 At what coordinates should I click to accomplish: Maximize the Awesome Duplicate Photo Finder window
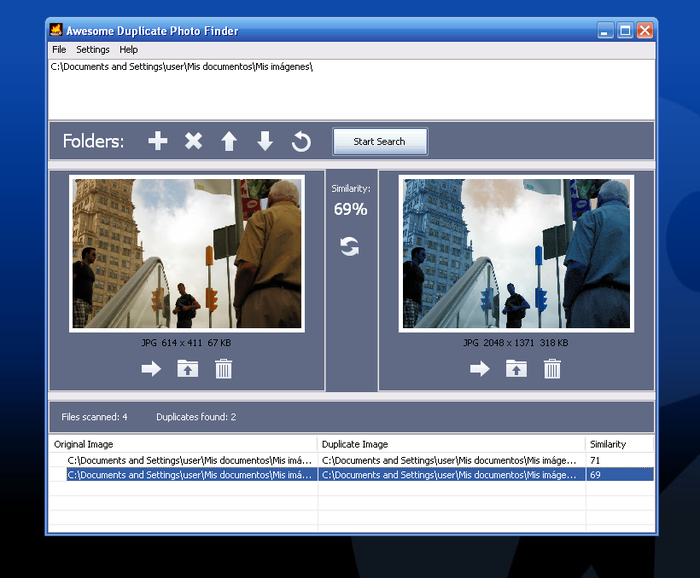pyautogui.click(x=625, y=30)
